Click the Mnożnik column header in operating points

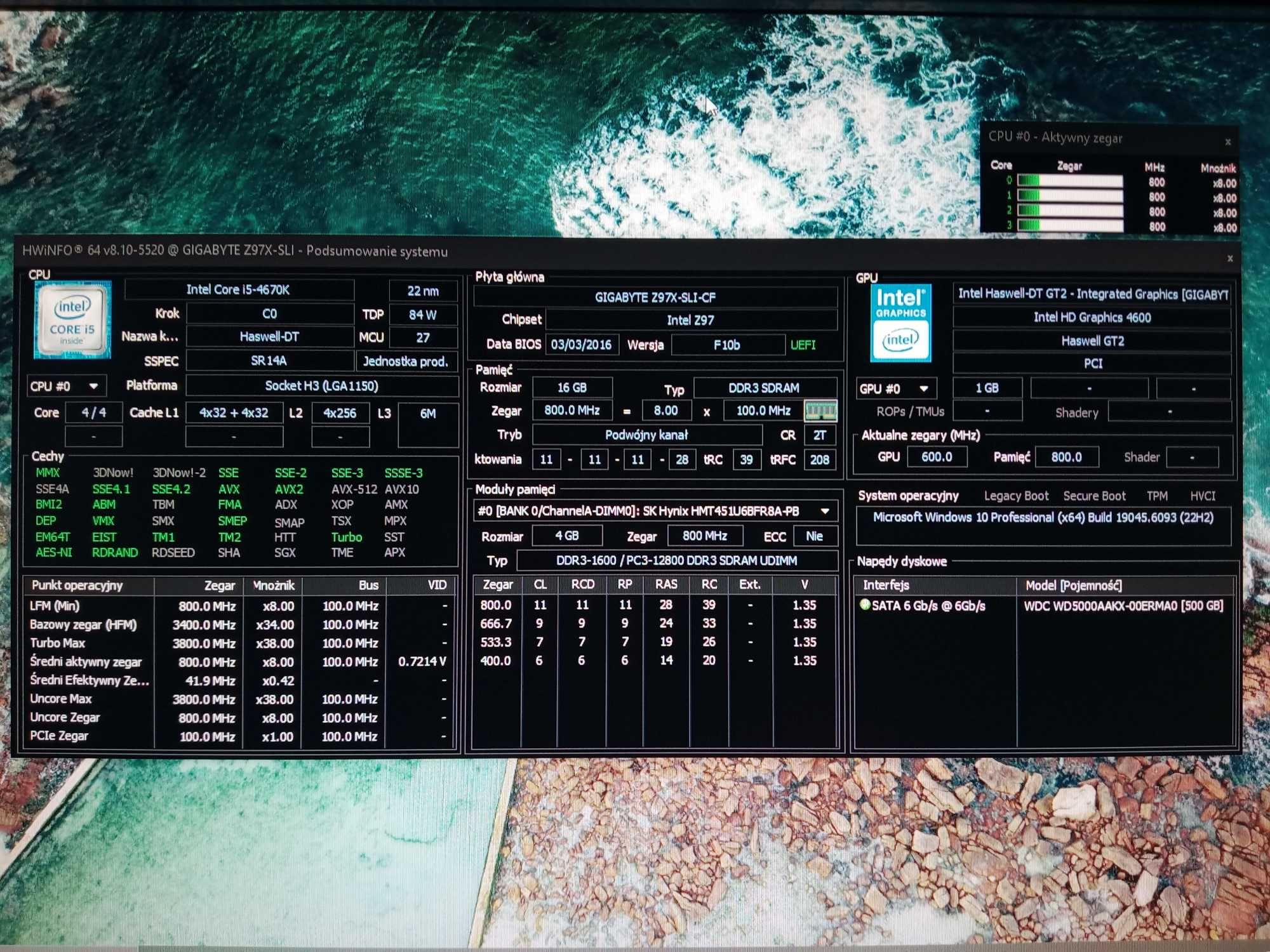[x=274, y=585]
